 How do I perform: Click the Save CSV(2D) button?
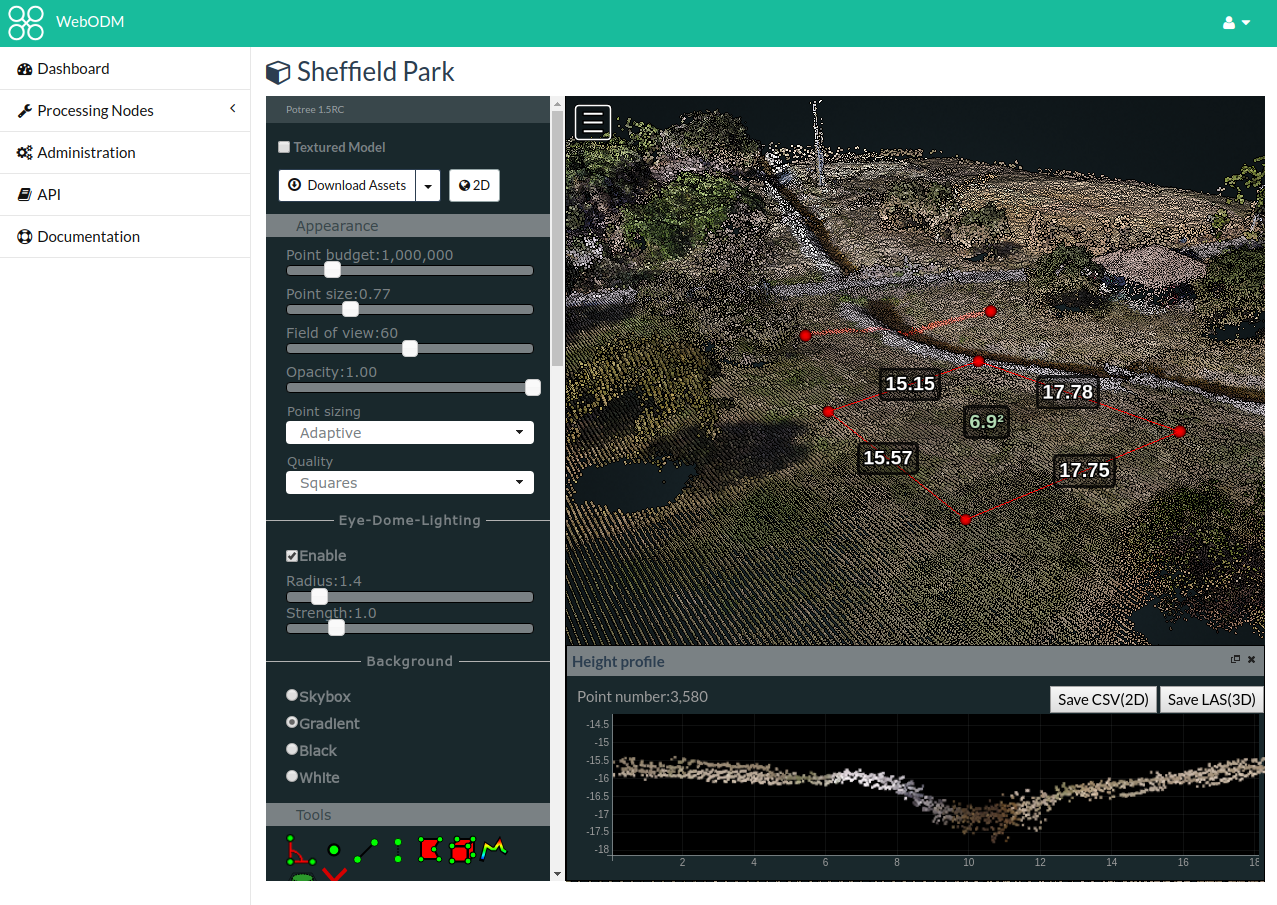pos(1103,699)
